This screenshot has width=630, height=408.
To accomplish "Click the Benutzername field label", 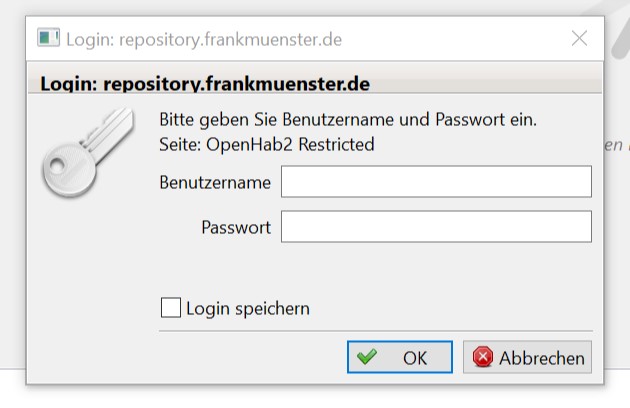I will click(x=215, y=182).
